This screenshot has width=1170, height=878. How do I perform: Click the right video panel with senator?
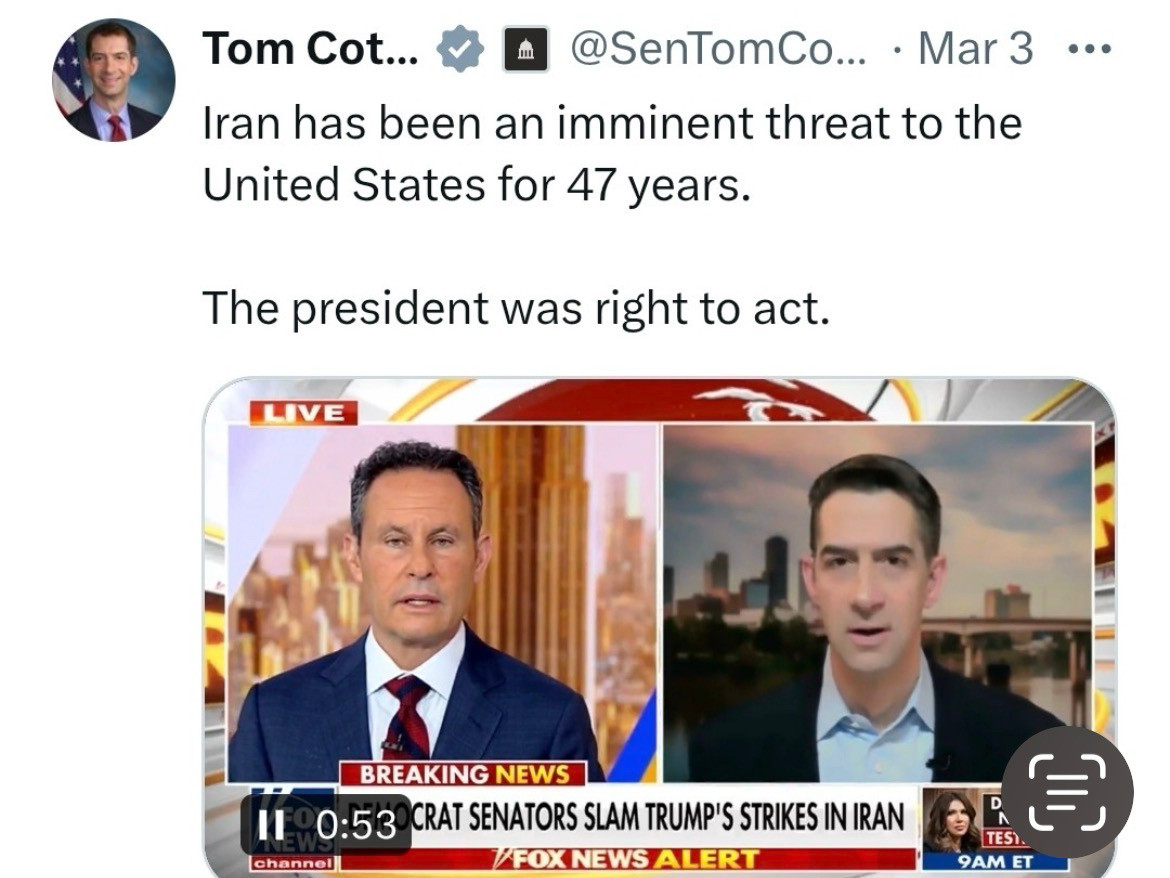tap(876, 600)
